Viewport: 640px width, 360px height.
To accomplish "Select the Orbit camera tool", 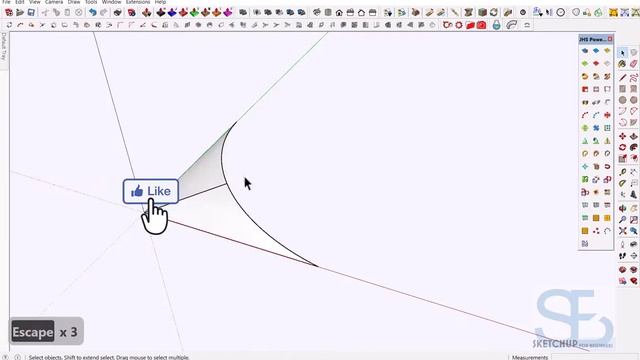I will 622,209.
